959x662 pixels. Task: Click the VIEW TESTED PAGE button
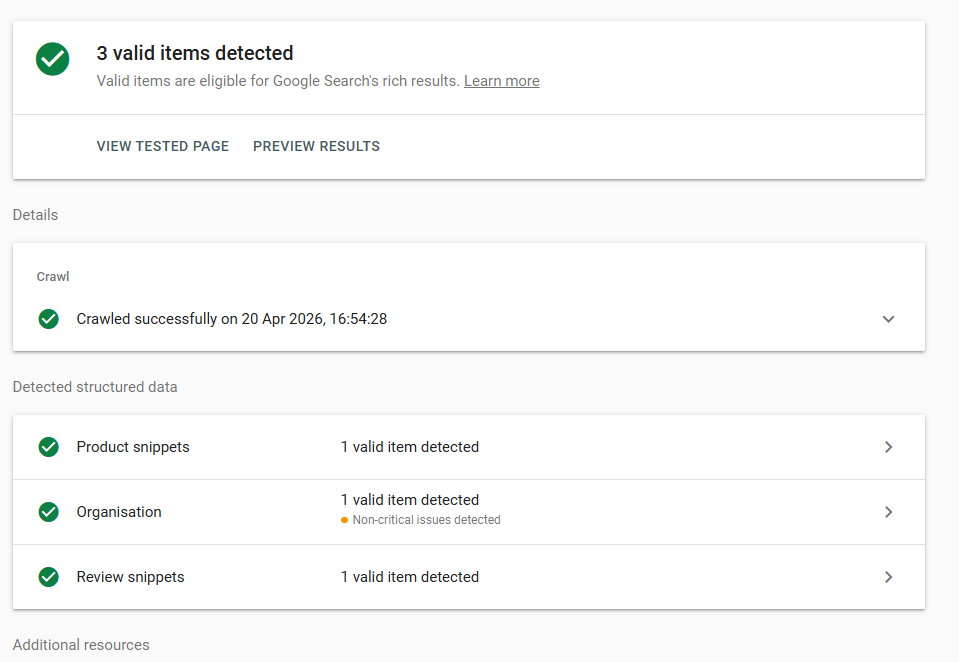(163, 146)
